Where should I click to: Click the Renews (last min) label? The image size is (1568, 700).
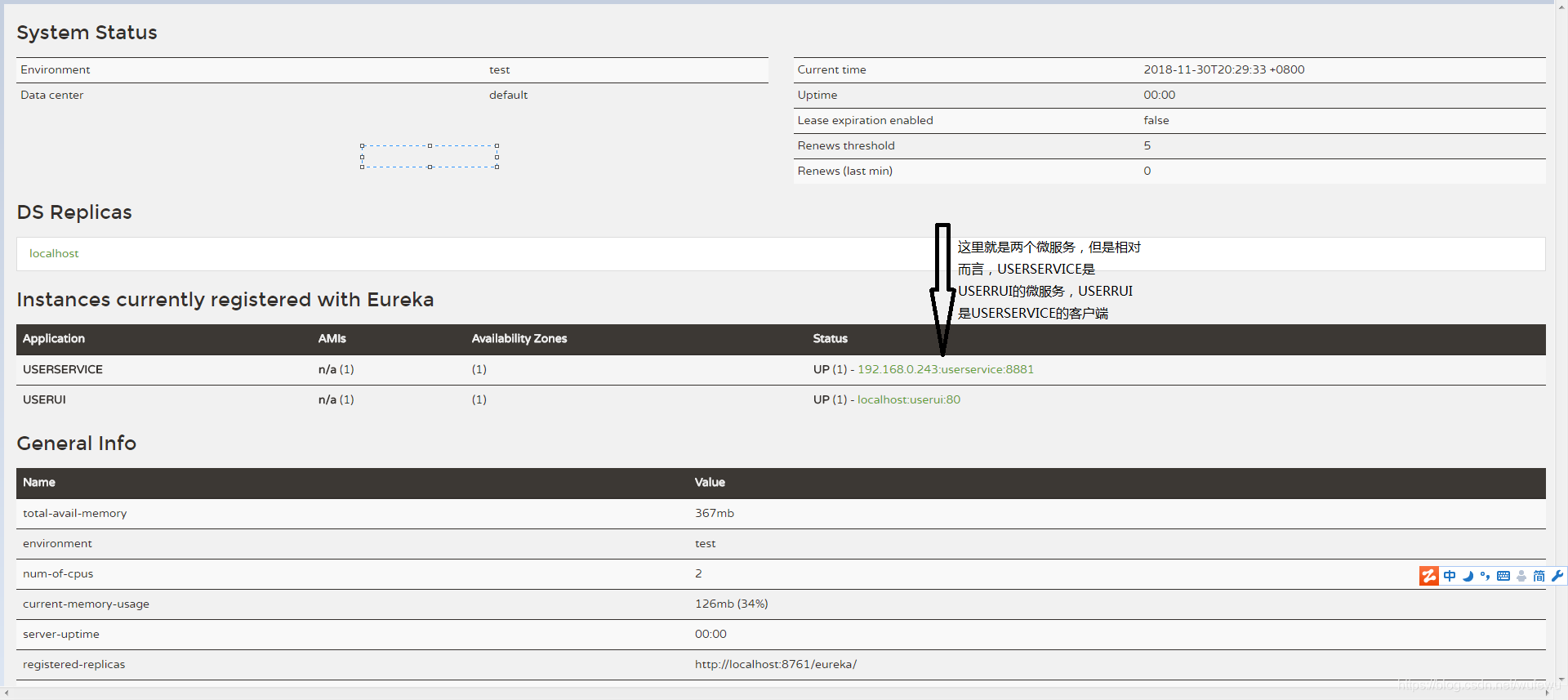(845, 171)
